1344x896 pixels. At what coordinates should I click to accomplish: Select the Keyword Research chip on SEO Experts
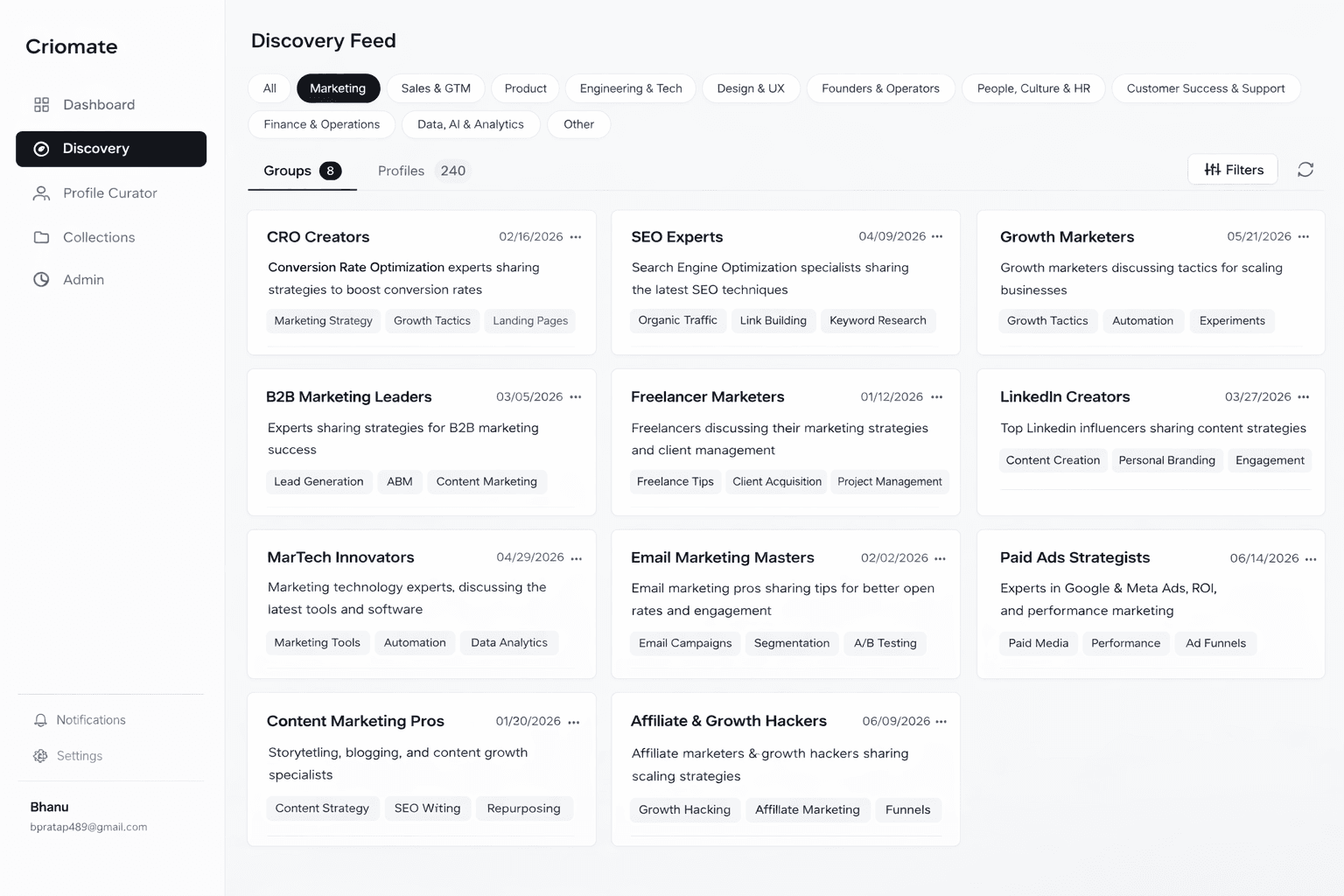pyautogui.click(x=878, y=320)
